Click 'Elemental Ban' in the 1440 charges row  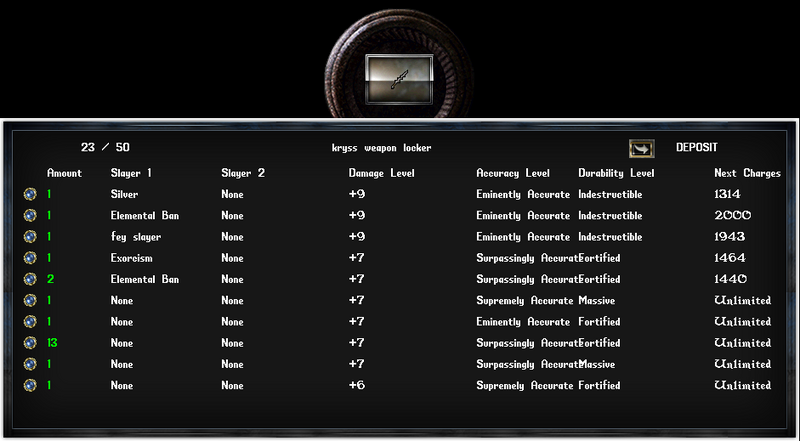[145, 279]
